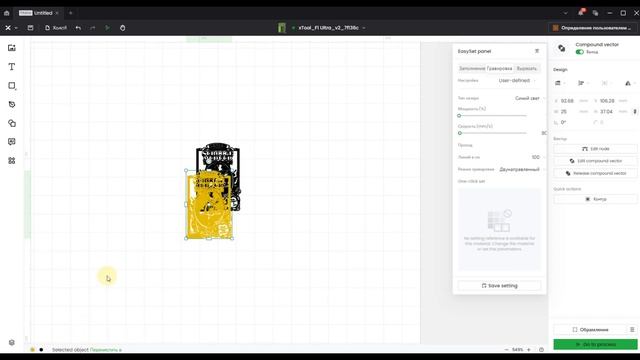Open the align options dropdown
Screen dimensions: 640x360
[583, 83]
